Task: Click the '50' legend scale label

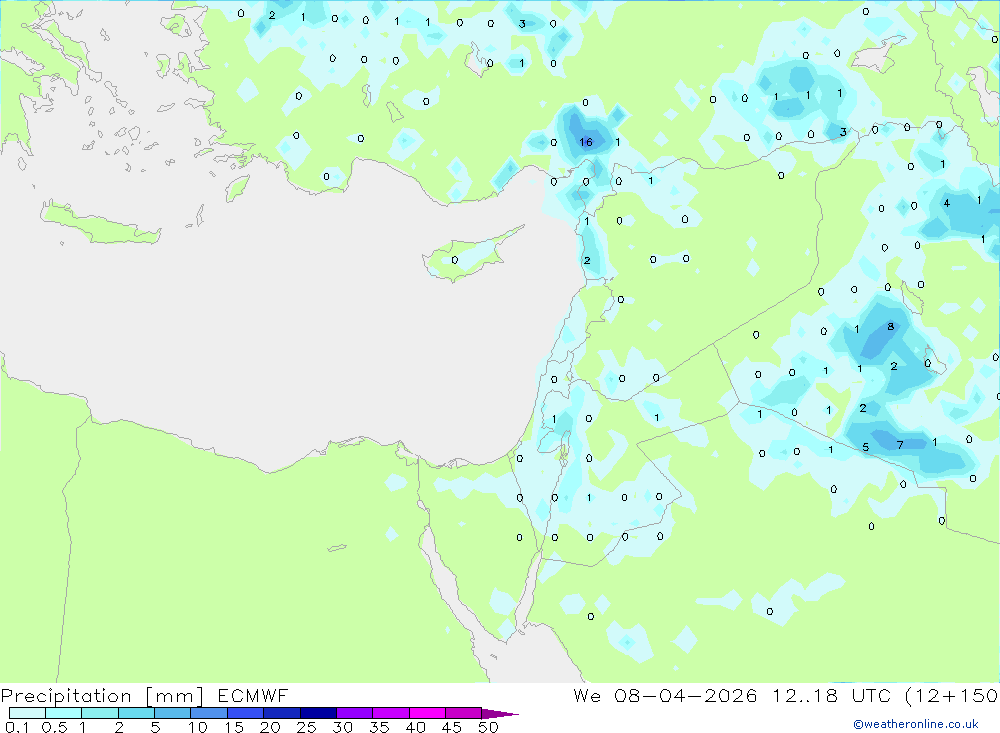Action: (489, 727)
